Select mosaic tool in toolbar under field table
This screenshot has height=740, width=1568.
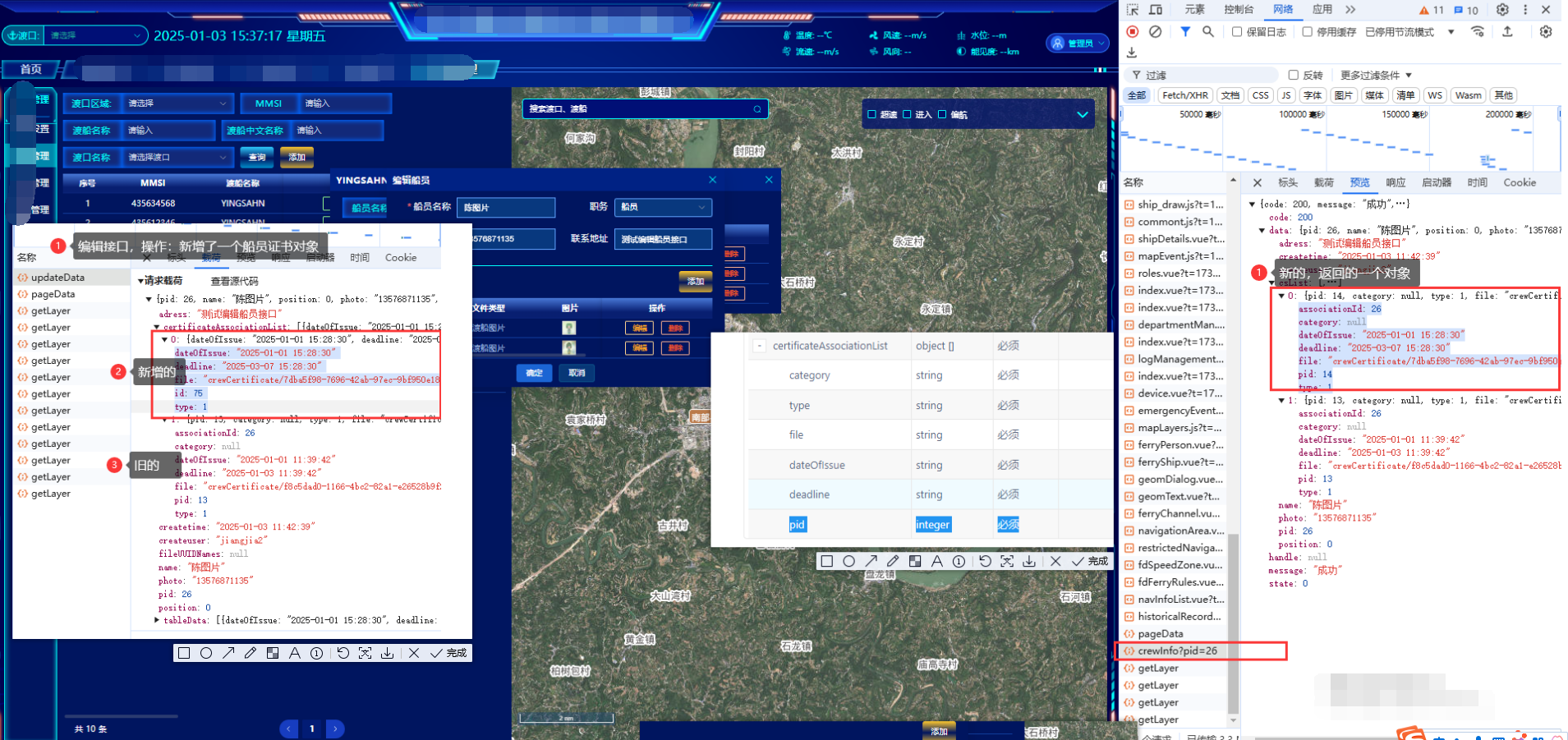(x=915, y=561)
